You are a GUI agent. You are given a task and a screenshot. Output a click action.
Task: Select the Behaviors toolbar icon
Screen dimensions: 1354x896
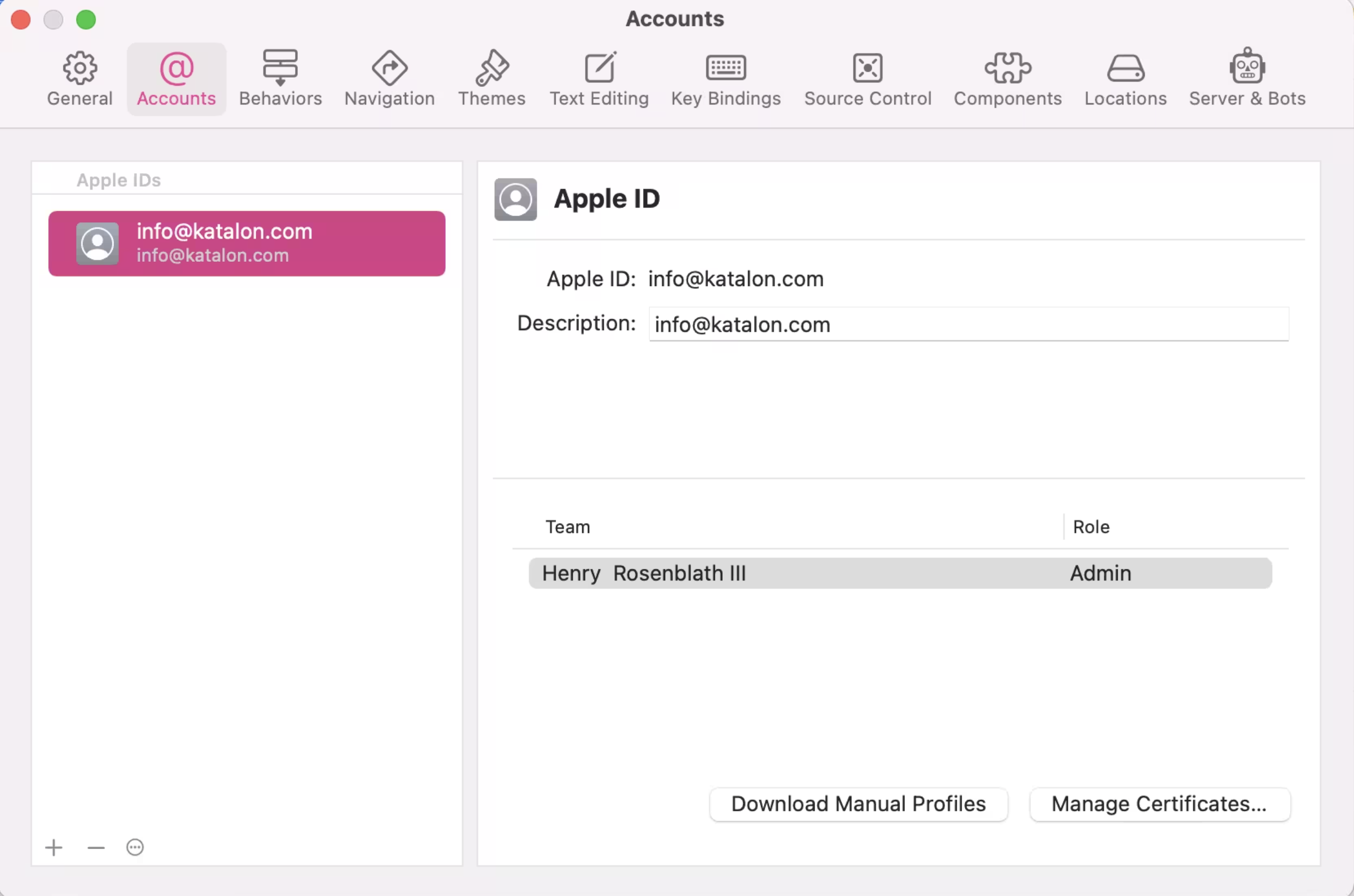[280, 78]
